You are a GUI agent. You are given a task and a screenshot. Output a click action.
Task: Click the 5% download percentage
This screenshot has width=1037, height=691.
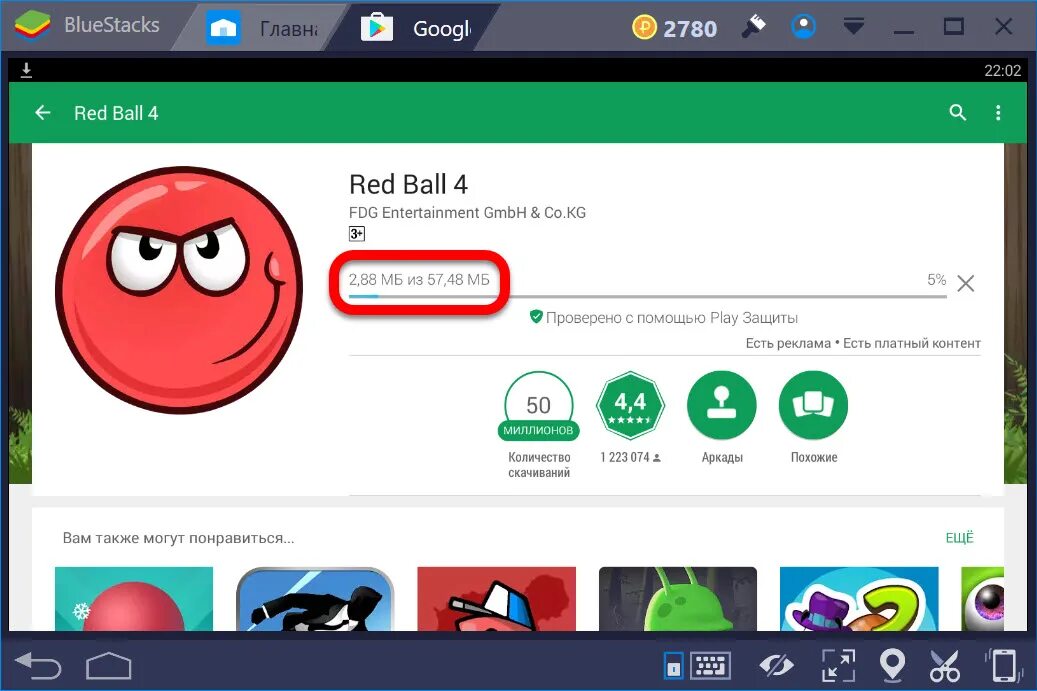pyautogui.click(x=936, y=280)
